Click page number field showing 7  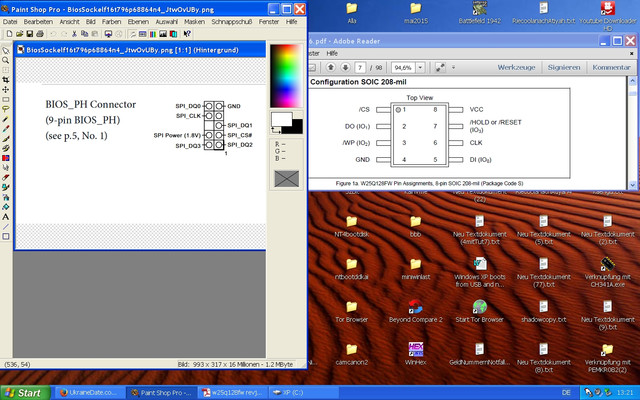[x=360, y=67]
